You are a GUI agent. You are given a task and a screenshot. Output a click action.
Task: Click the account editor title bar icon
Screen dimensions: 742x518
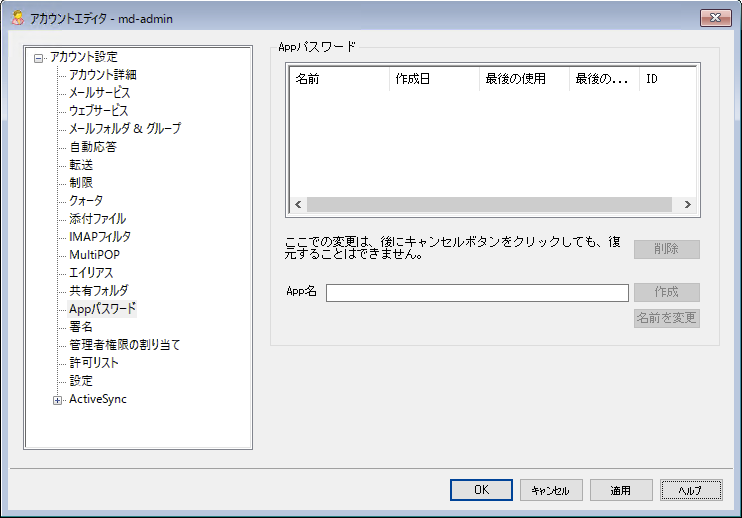coord(17,18)
